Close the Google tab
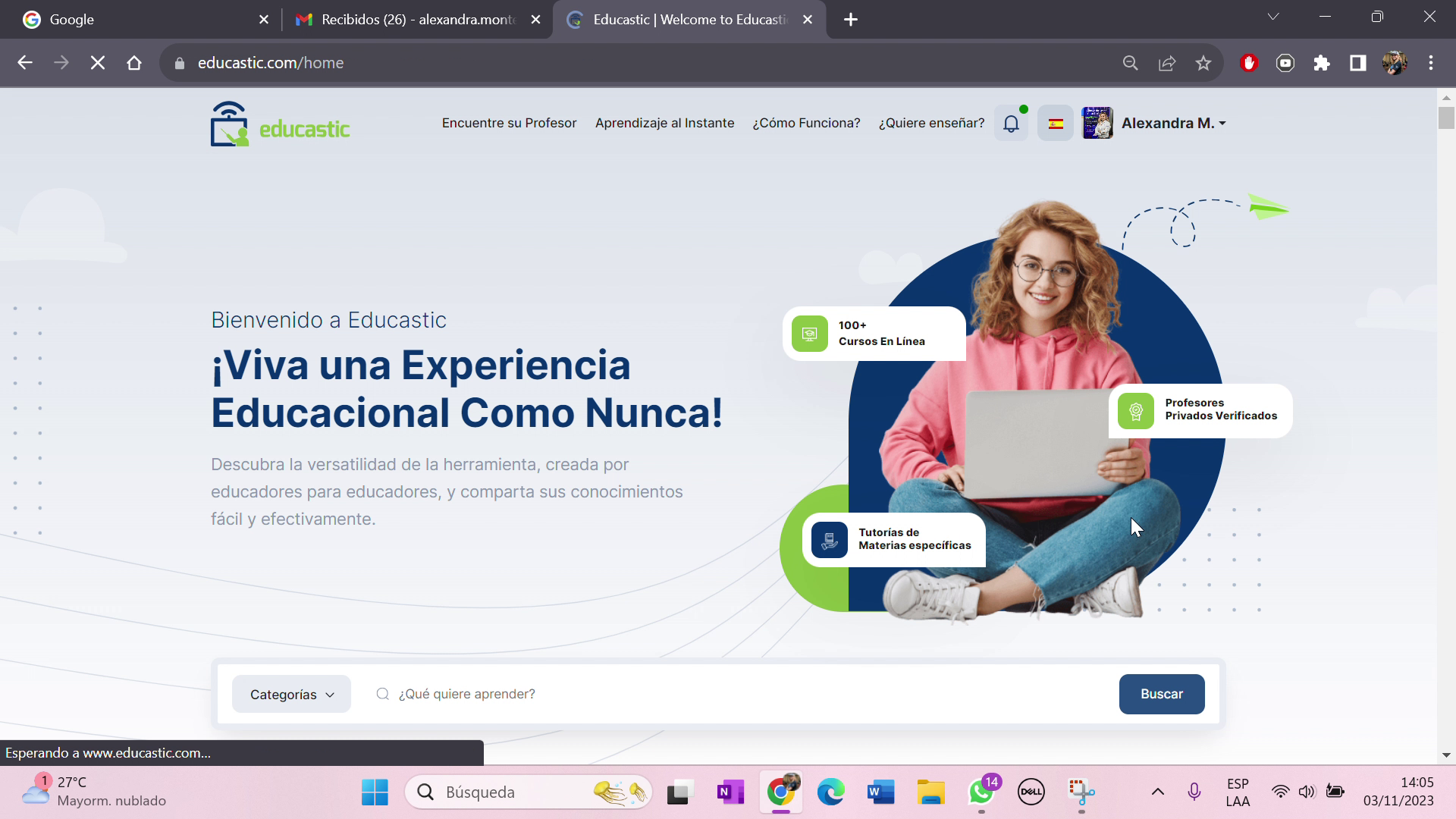Screen dimensions: 1456x819 tap(264, 20)
